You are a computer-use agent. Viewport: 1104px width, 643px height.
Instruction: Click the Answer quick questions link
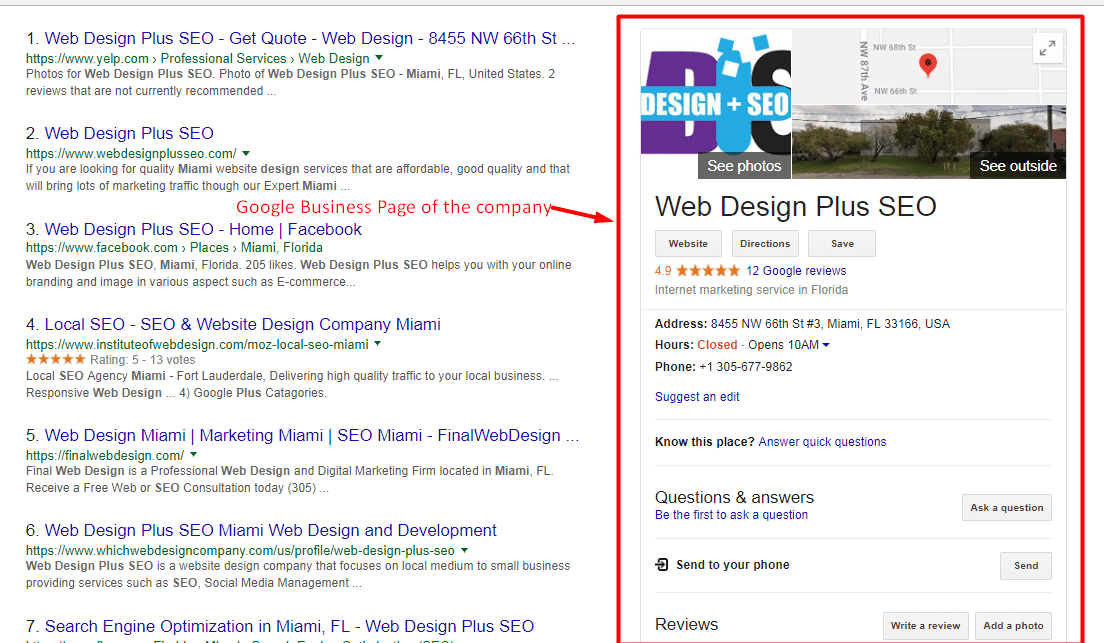(822, 442)
